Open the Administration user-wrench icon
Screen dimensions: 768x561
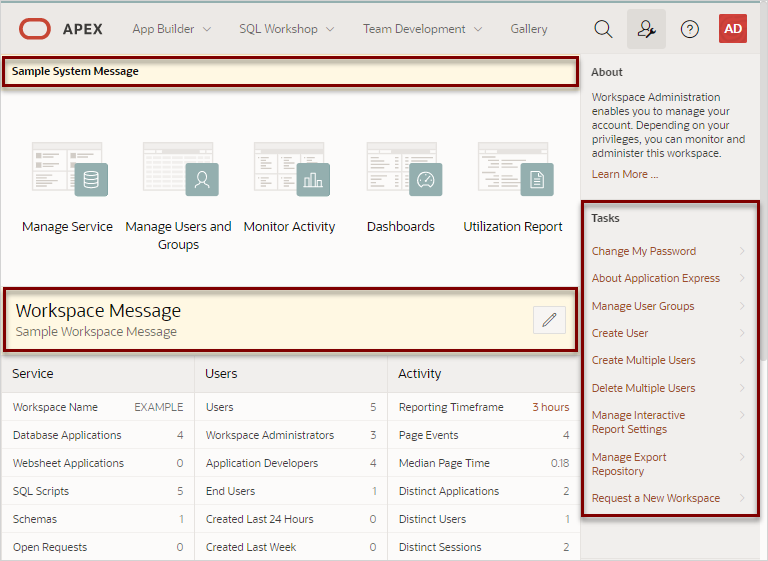pyautogui.click(x=646, y=29)
